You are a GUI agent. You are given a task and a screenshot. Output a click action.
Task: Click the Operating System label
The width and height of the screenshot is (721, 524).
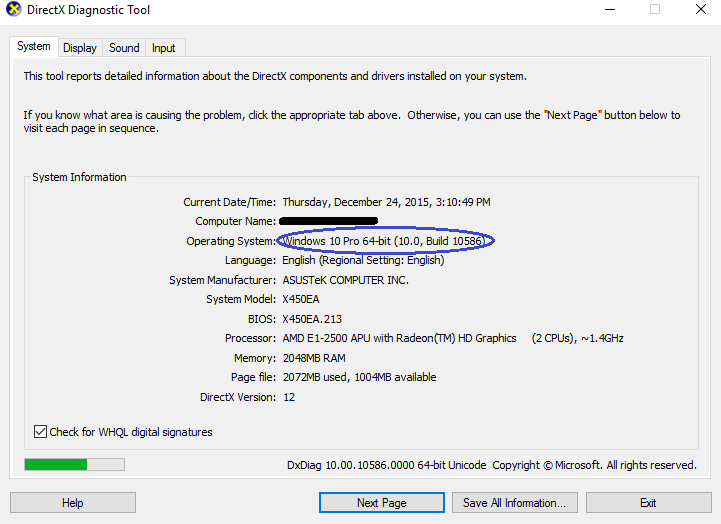(230, 241)
